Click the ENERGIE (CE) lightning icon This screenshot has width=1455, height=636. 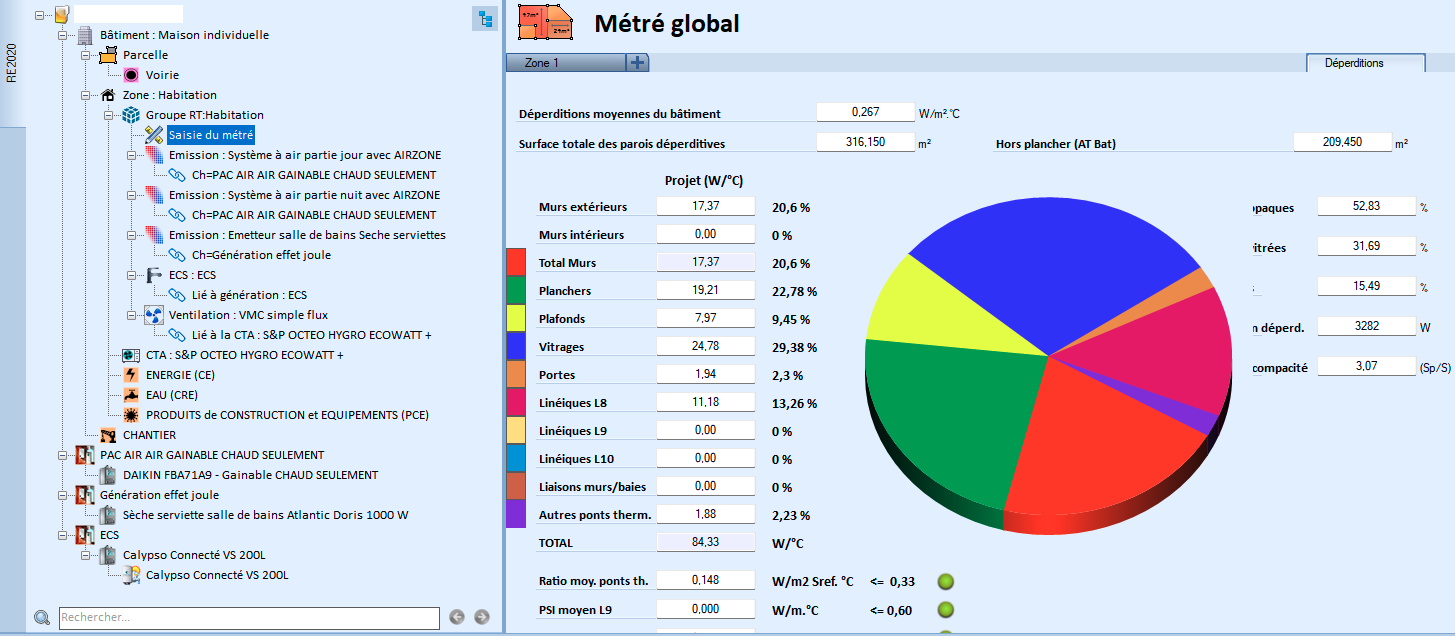click(x=131, y=375)
